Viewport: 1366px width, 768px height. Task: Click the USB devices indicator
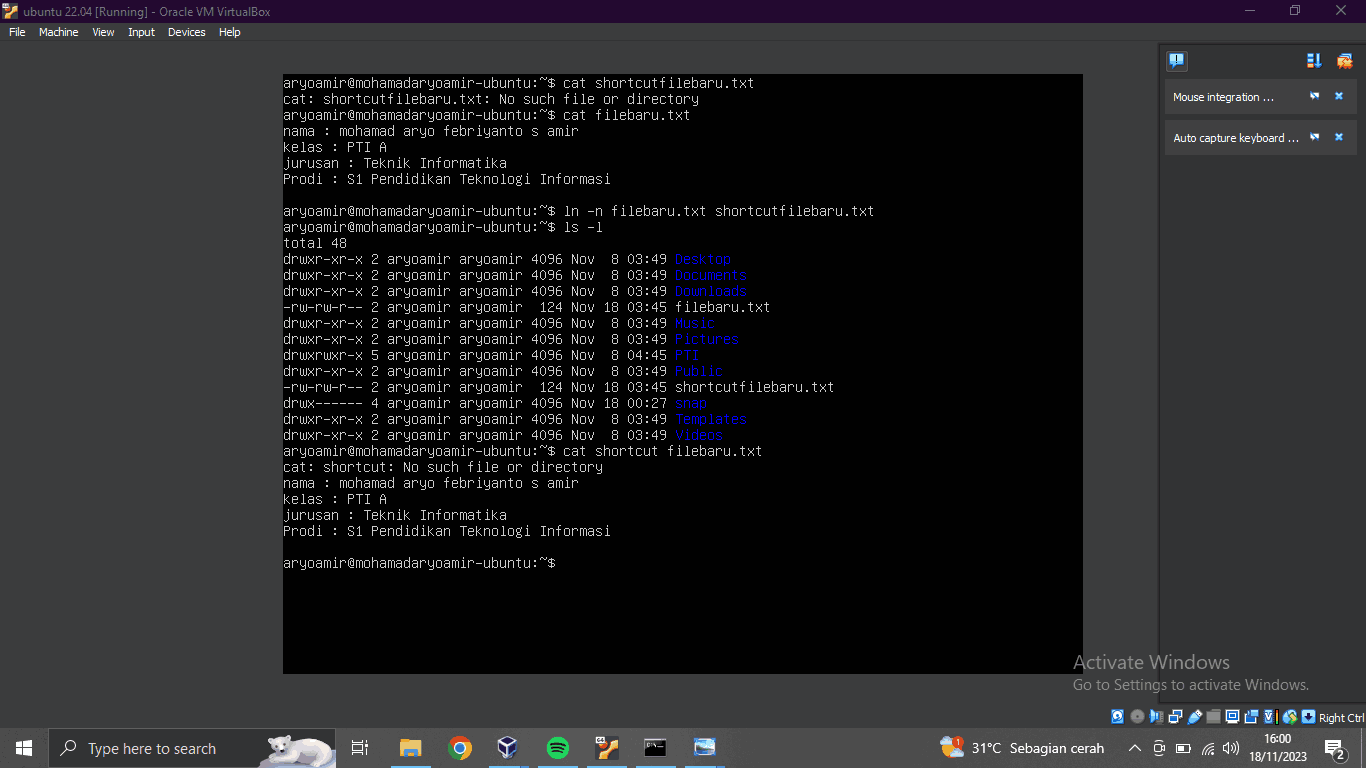[1195, 717]
